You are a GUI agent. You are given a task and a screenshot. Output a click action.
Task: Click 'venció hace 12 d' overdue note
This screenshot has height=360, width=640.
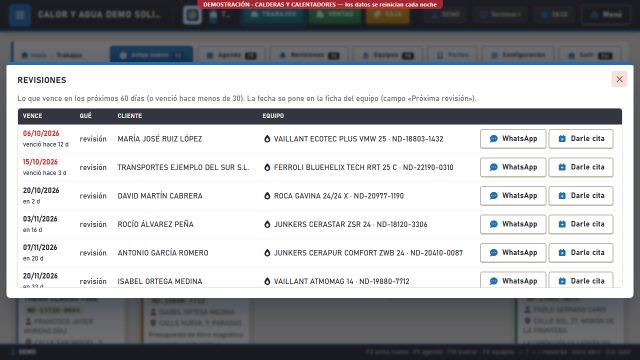coord(46,144)
